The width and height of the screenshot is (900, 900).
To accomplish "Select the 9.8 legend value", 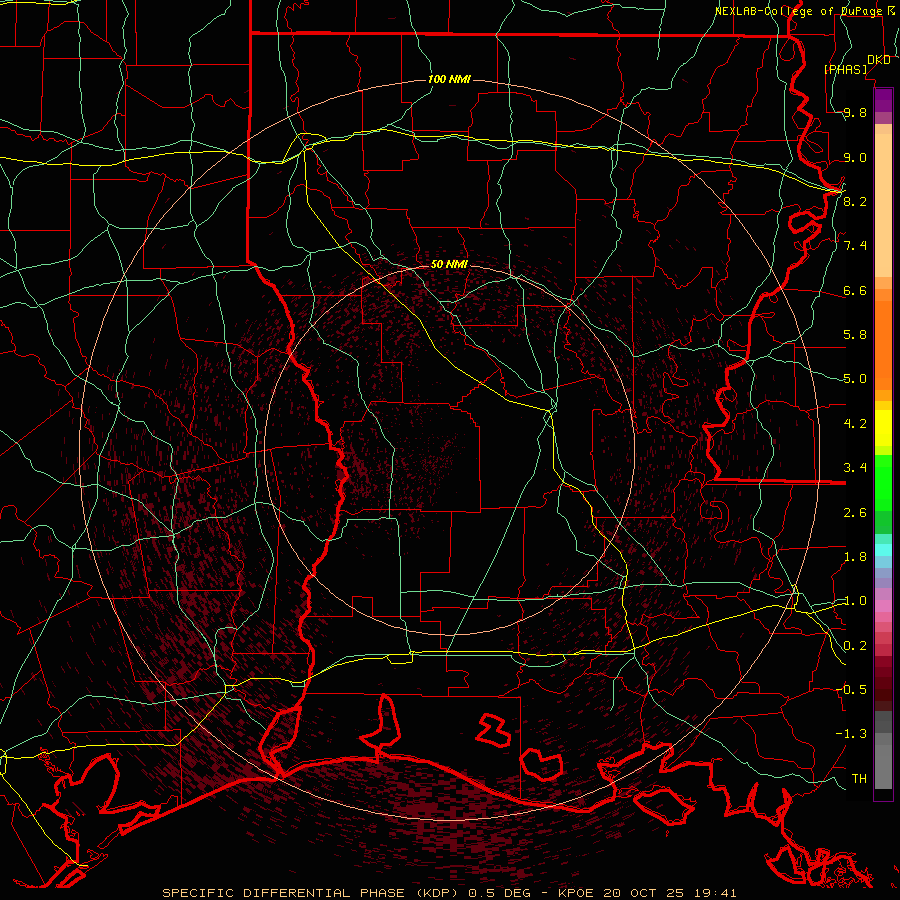I will 855,112.
